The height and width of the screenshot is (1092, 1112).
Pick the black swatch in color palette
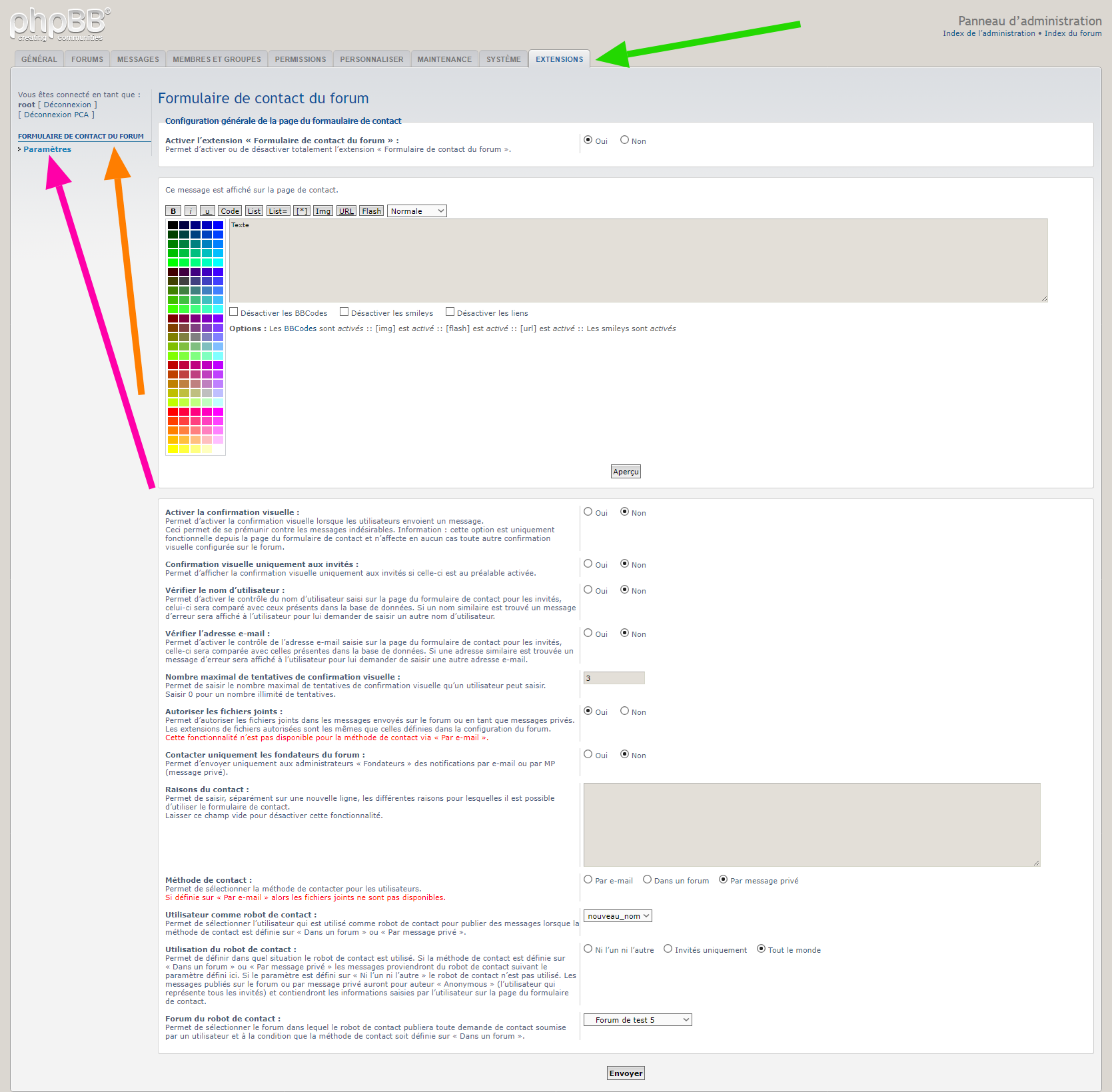coord(173,225)
